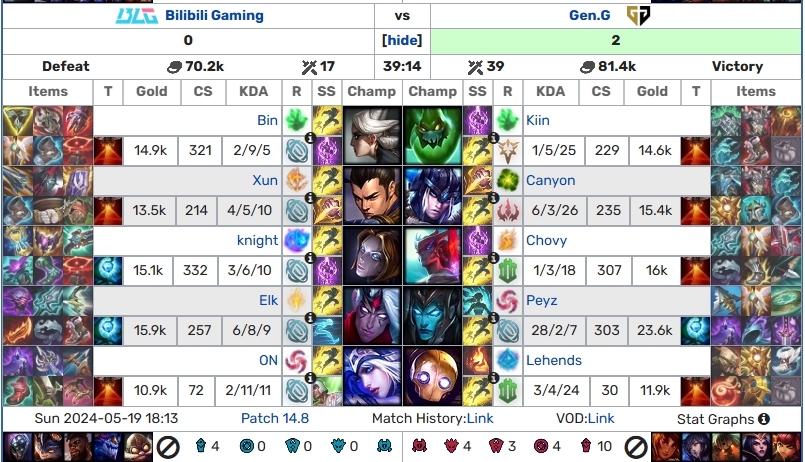Viewport: 805px width, 462px height.
Task: Open the Match History link
Action: (480, 418)
